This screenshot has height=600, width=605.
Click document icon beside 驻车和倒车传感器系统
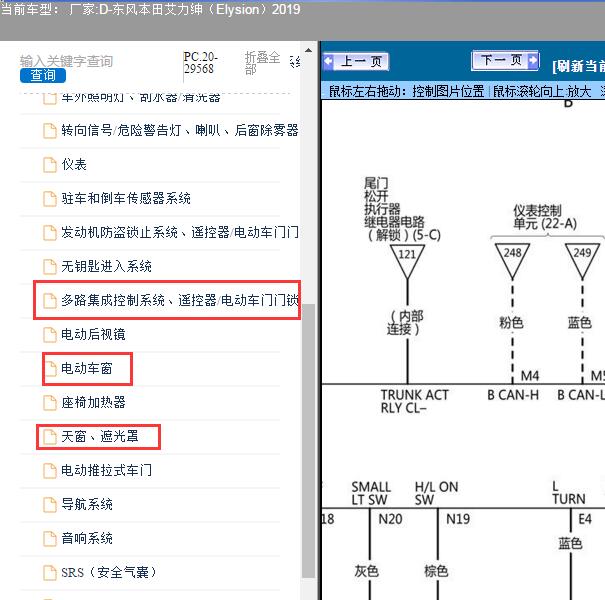pyautogui.click(x=50, y=199)
